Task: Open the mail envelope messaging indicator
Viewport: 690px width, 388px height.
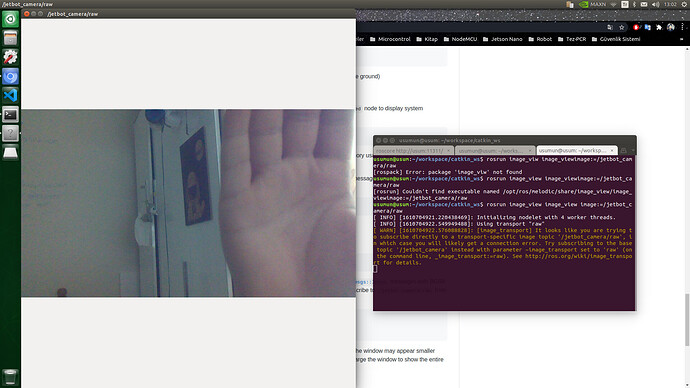Action: 644,4
